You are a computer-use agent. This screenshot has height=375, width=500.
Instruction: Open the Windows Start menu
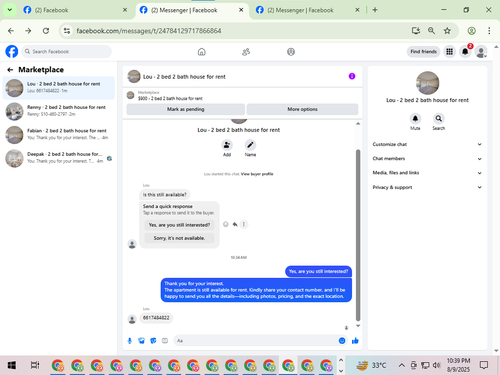[12, 365]
